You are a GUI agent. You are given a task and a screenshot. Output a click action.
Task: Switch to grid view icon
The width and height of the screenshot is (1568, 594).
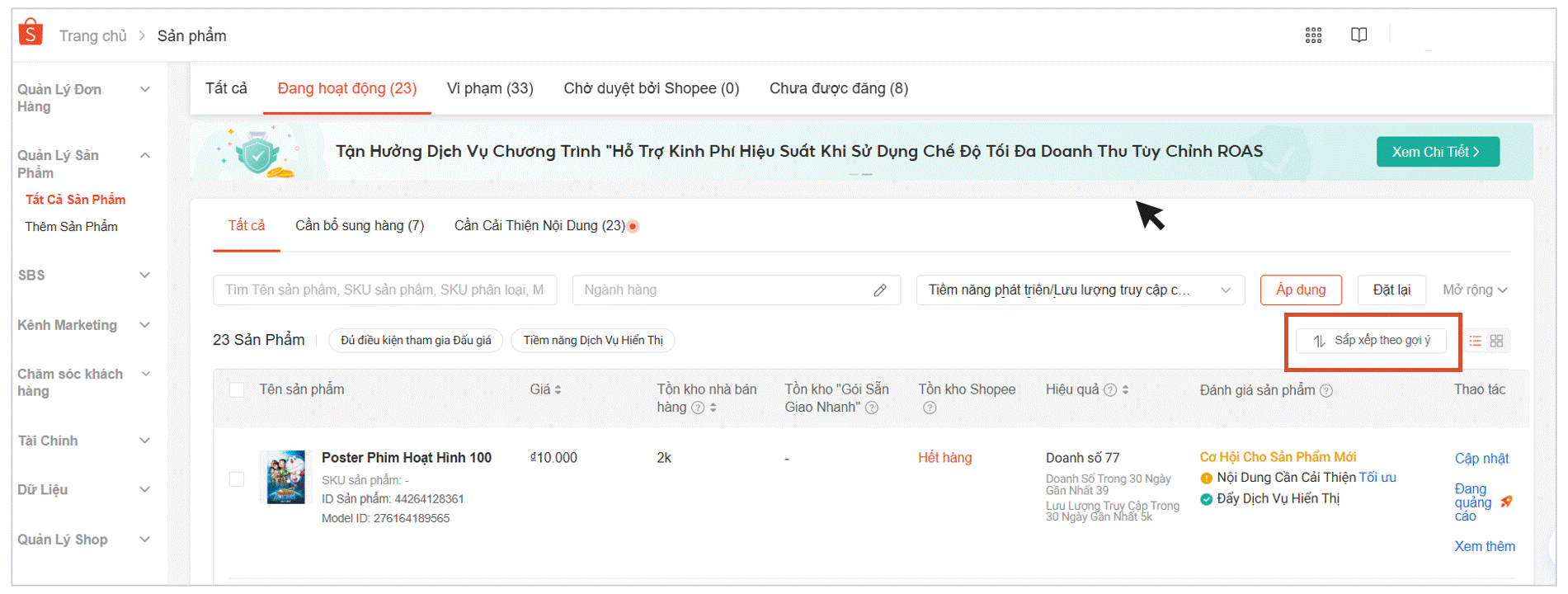click(x=1497, y=341)
